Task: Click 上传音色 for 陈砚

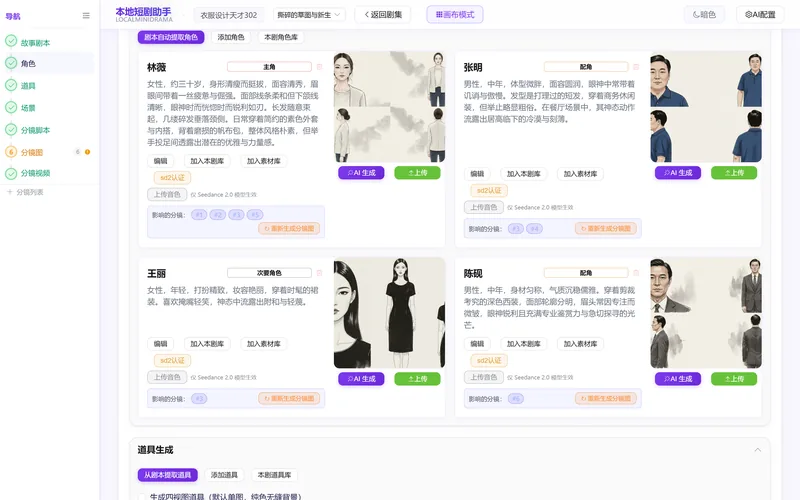Action: 484,377
